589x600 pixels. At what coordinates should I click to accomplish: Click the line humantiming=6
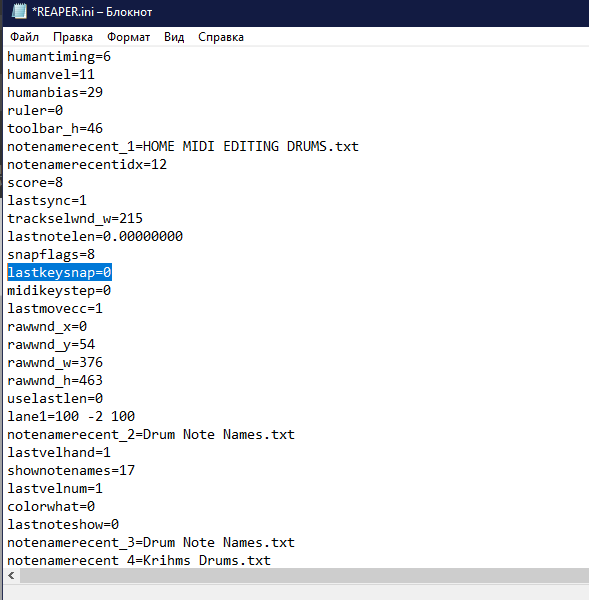click(59, 57)
